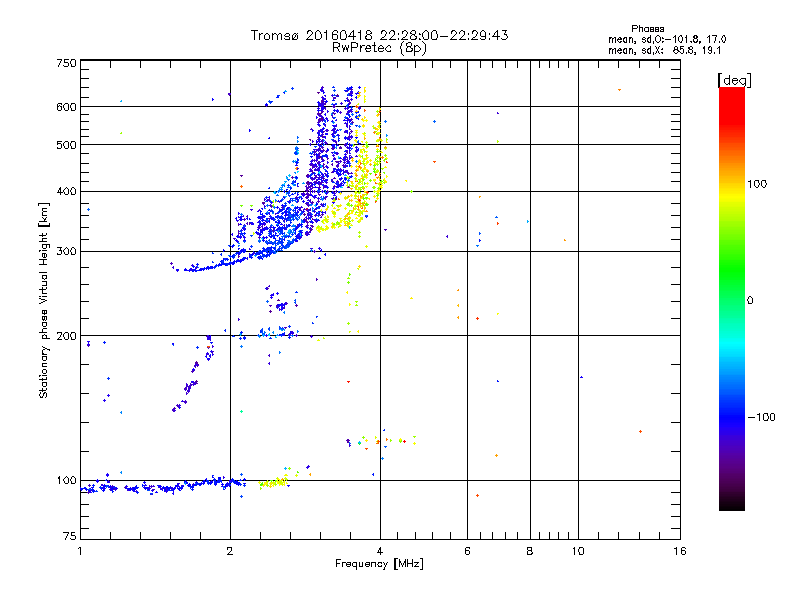
Task: Click the blue echo cluster at 200 km near 2.5 MHz
Action: click(x=276, y=333)
